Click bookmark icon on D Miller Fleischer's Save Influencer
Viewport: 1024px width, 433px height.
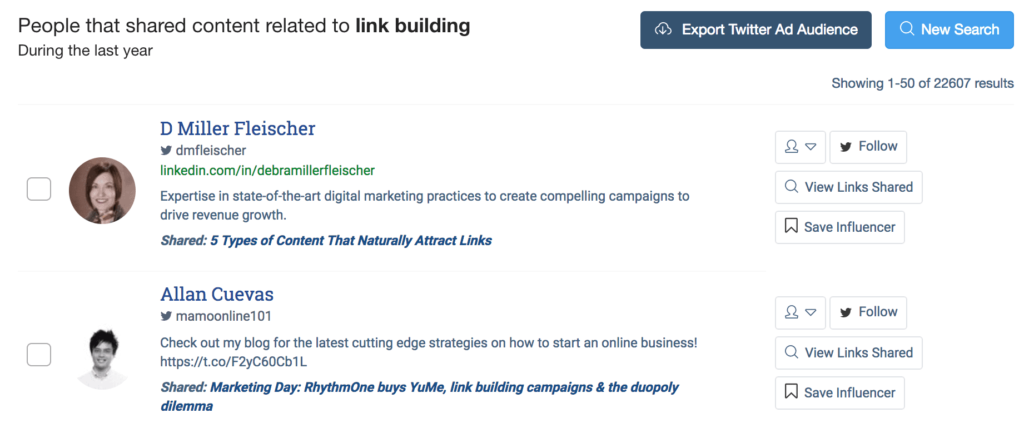[x=790, y=227]
